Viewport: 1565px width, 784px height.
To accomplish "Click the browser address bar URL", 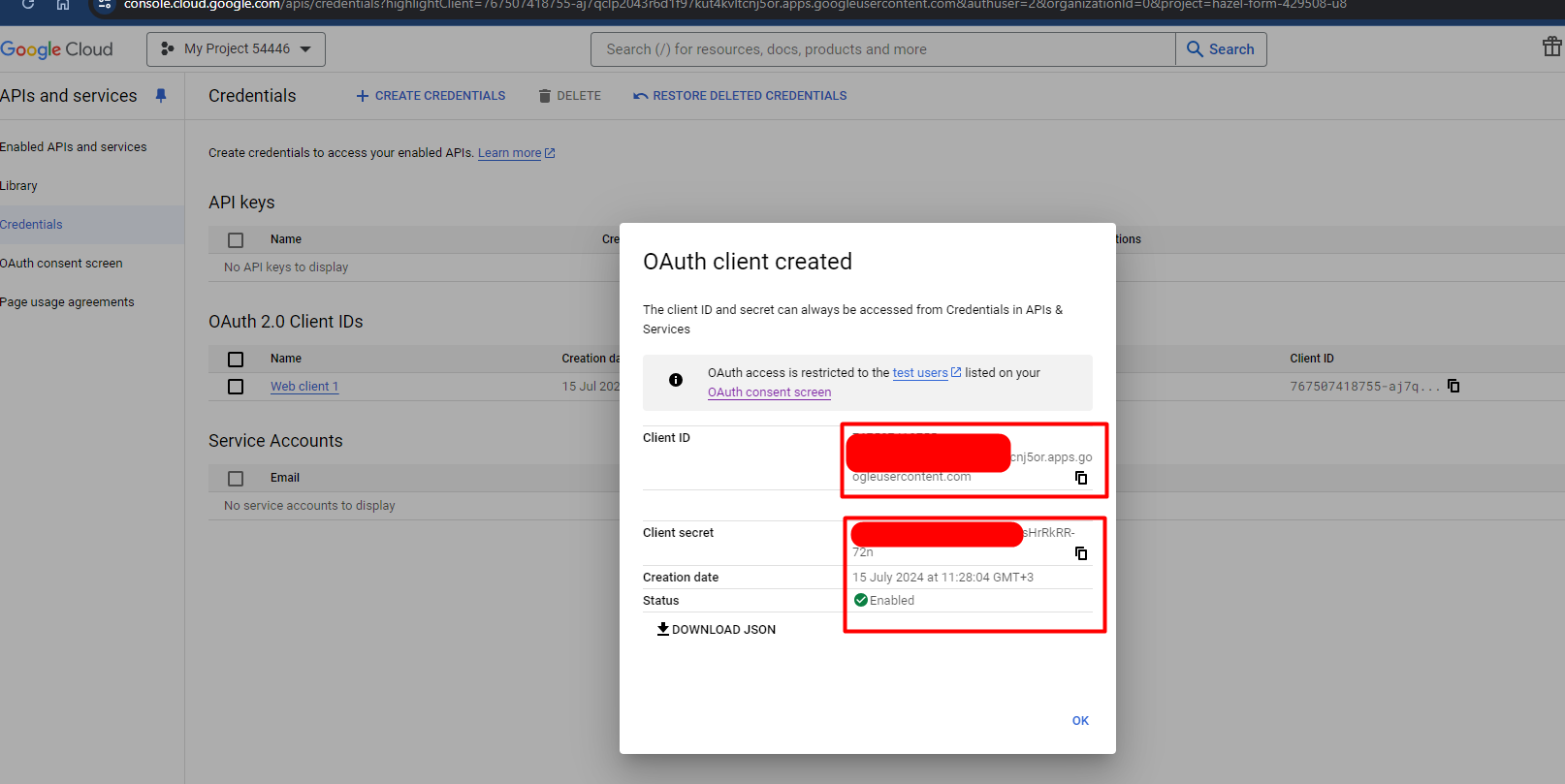I will [735, 5].
